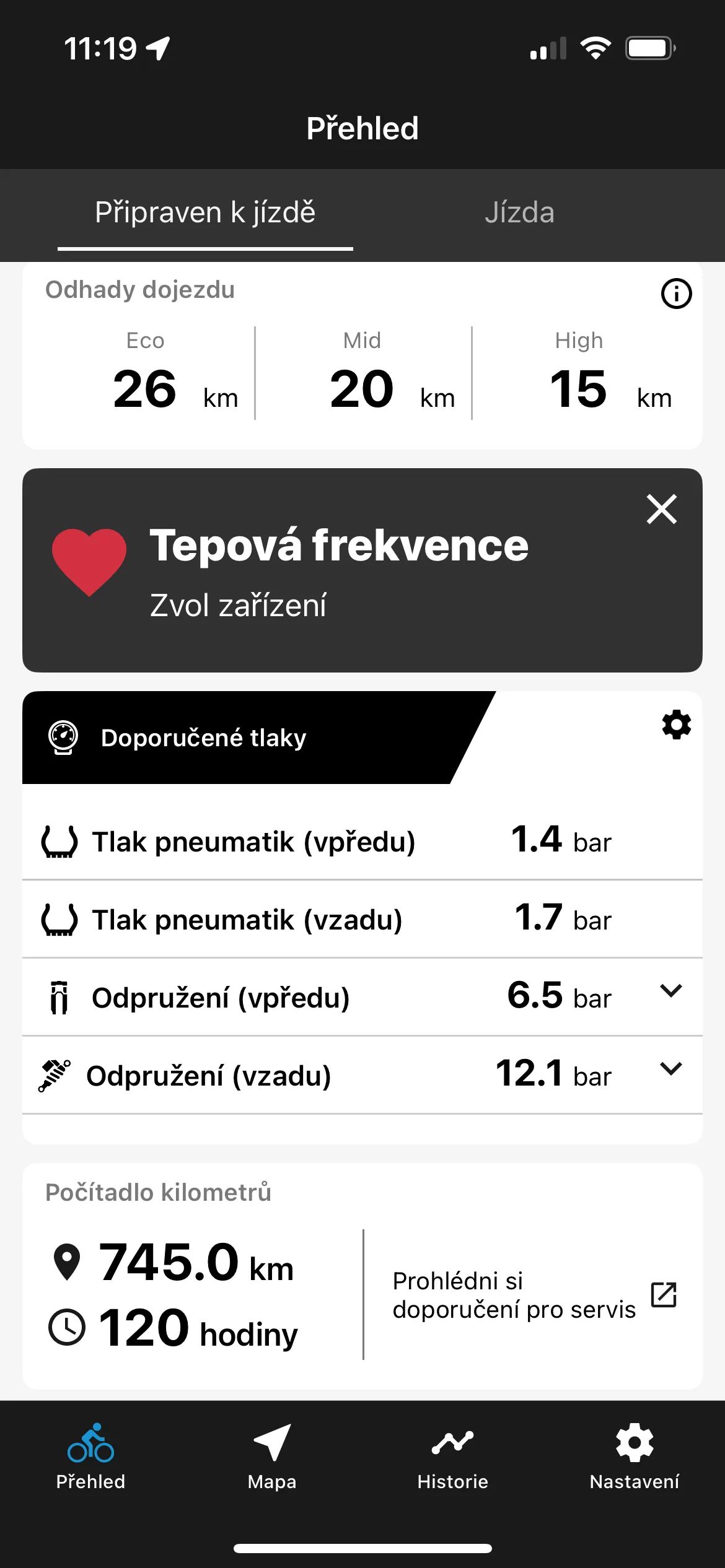Image resolution: width=725 pixels, height=1568 pixels.
Task: Open recommended pressures settings gear
Action: tap(676, 725)
